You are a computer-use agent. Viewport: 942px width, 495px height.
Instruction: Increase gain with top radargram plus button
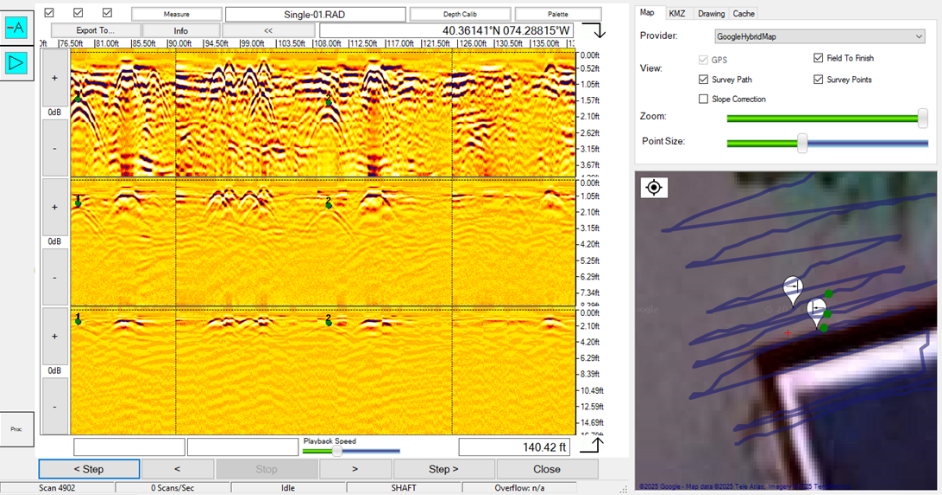point(54,77)
